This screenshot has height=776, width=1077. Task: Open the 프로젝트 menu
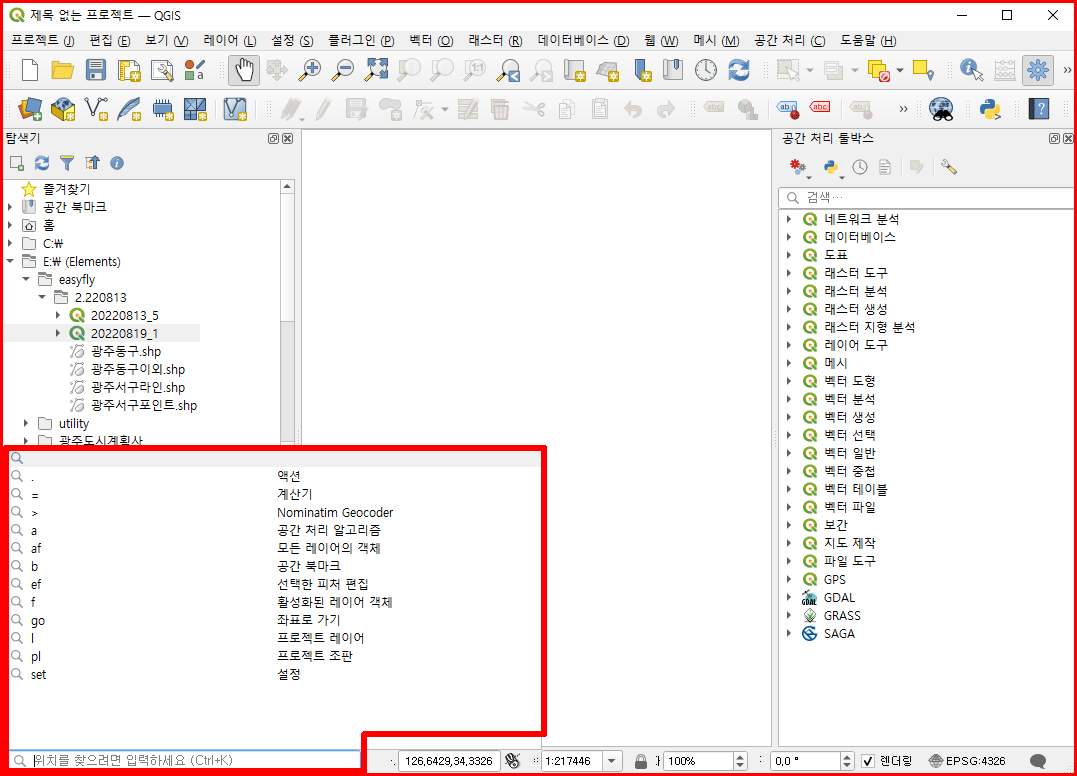pos(43,41)
